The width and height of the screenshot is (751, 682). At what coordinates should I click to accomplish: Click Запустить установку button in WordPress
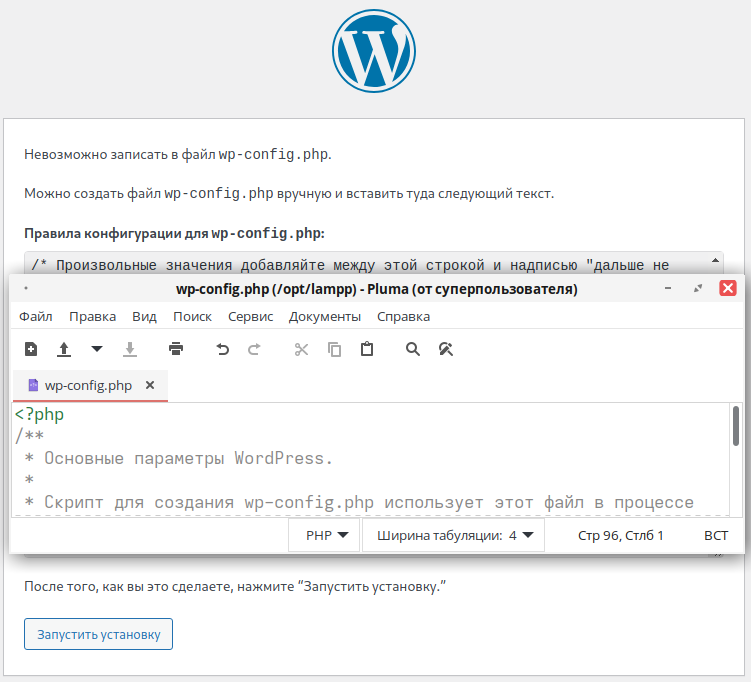coord(98,634)
